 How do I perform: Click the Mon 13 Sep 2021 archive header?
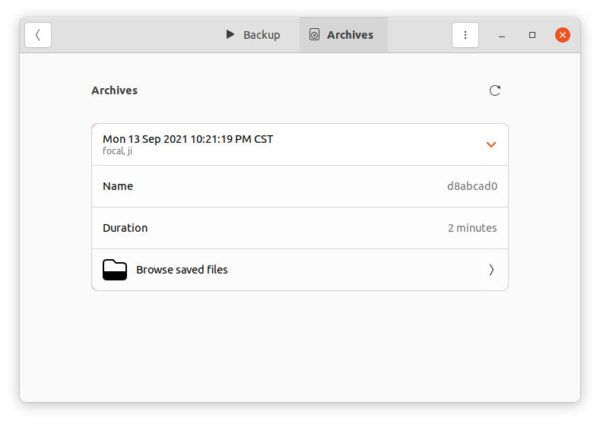300,145
